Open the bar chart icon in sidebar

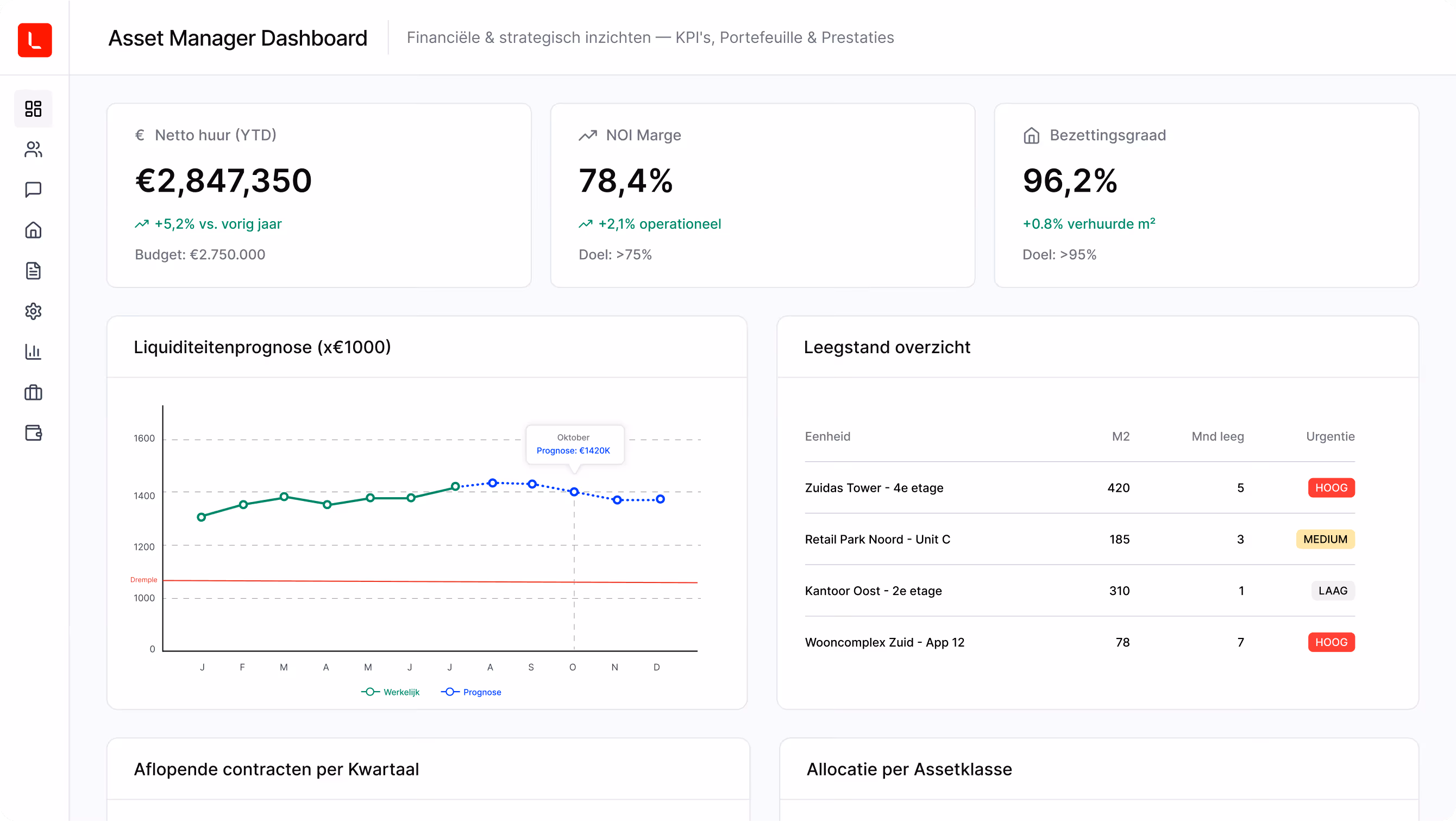[33, 352]
